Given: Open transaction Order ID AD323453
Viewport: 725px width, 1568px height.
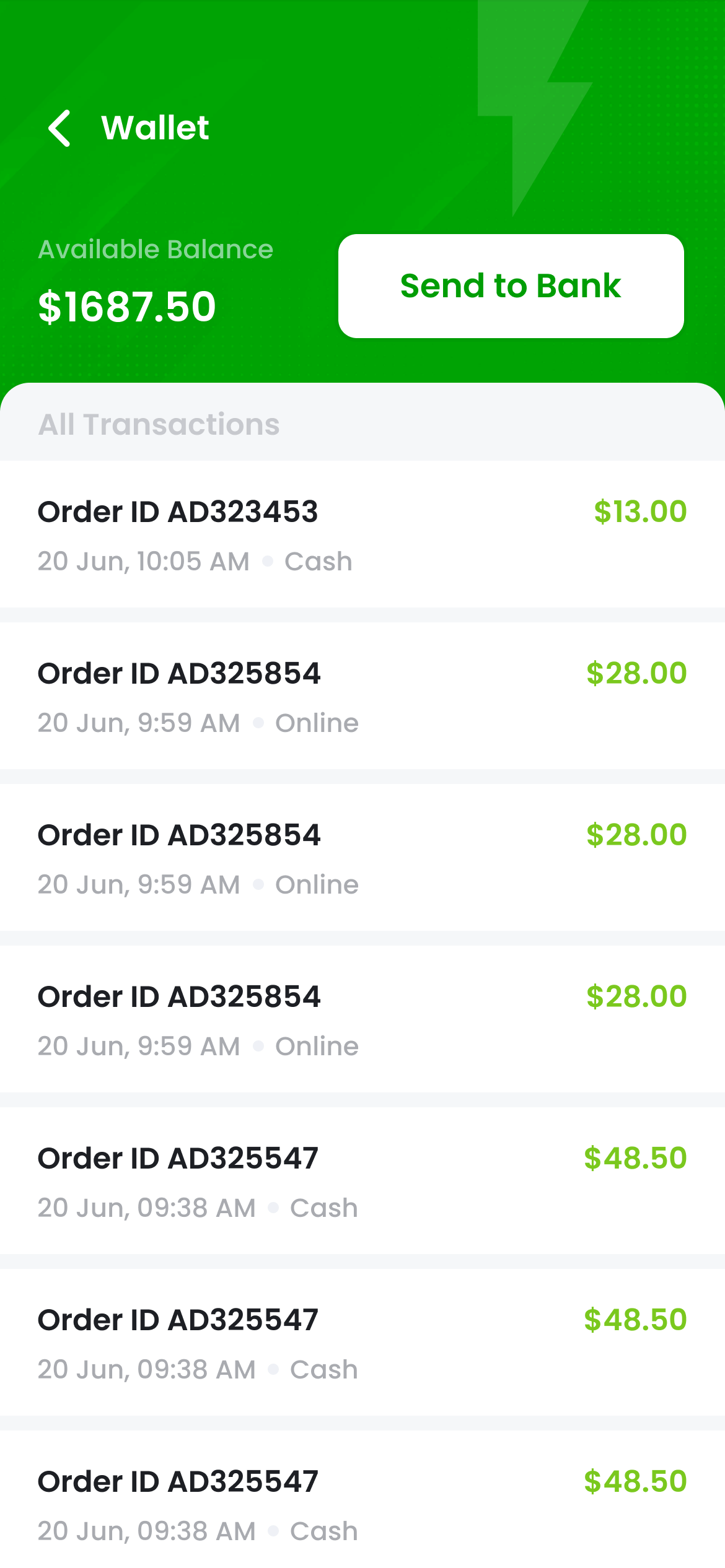Looking at the screenshot, I should point(178,512).
